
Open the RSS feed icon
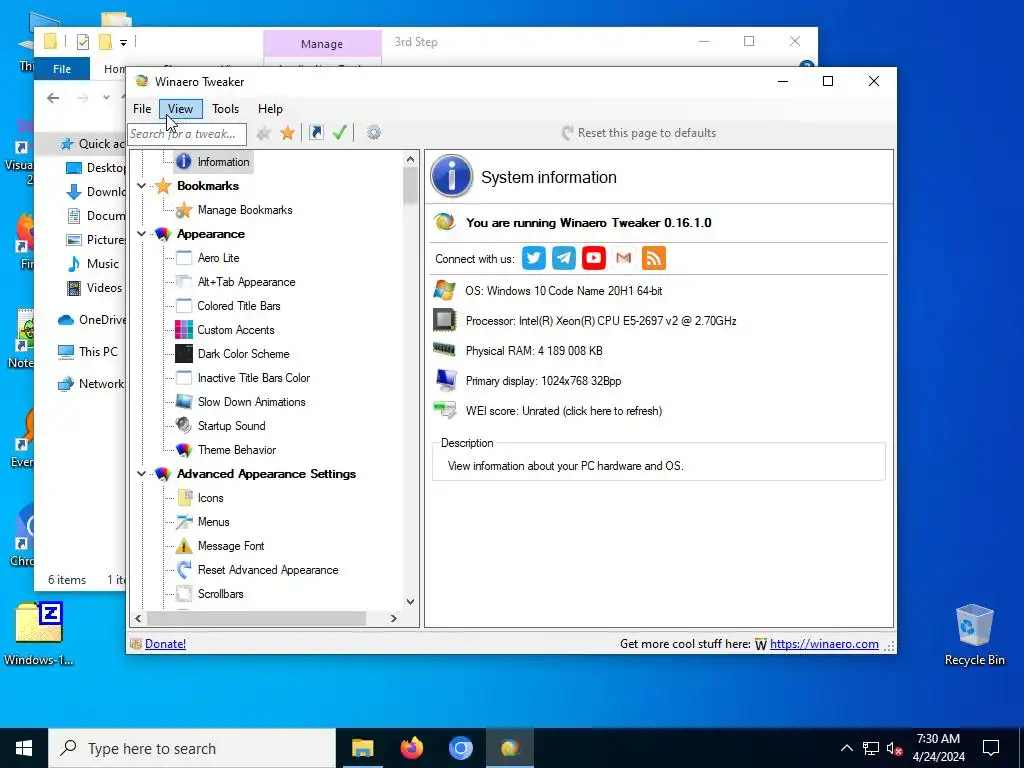point(654,258)
